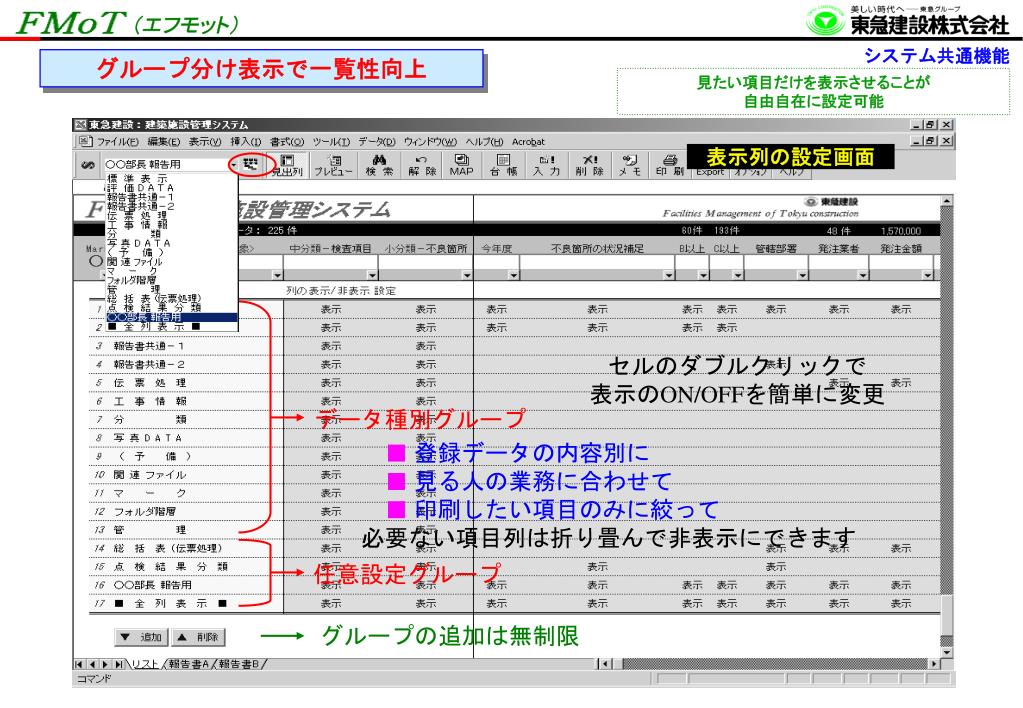Select row 10 関連ファイル label

coord(149,474)
